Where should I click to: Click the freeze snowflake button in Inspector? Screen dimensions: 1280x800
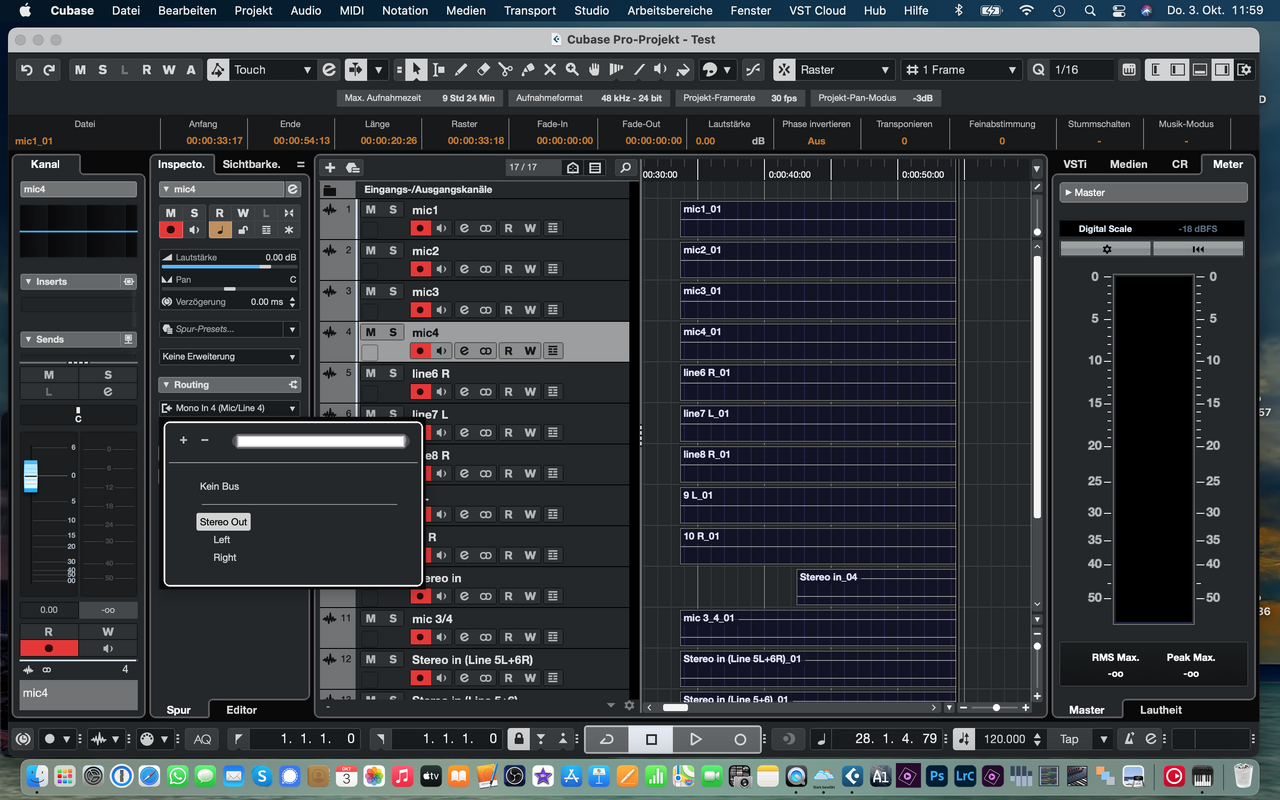[289, 230]
